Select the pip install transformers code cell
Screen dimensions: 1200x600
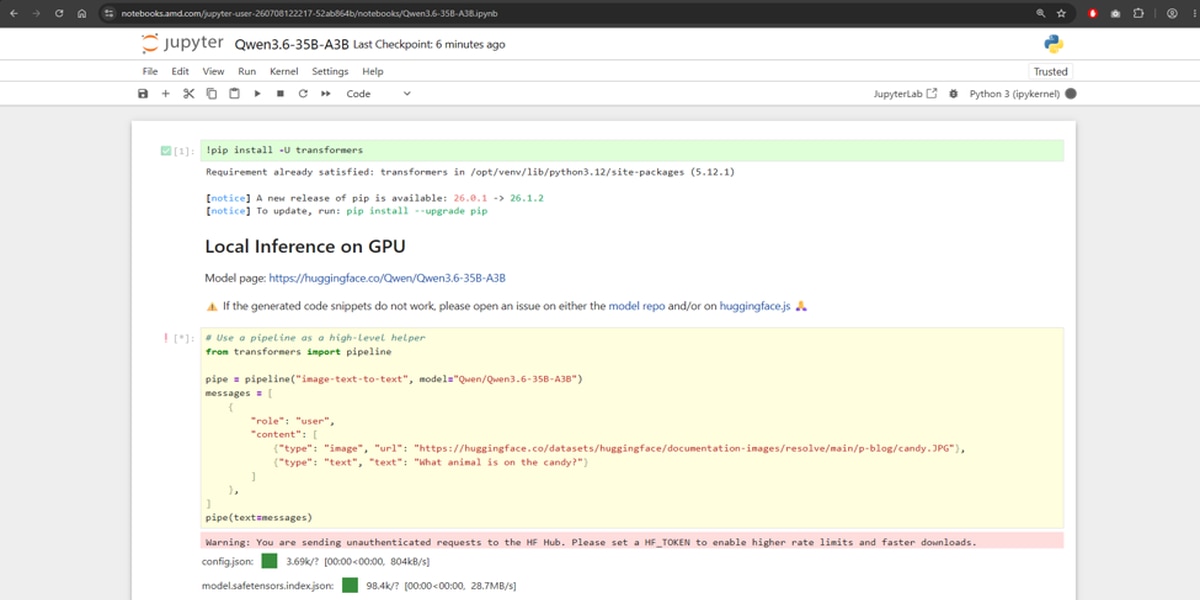tap(632, 150)
